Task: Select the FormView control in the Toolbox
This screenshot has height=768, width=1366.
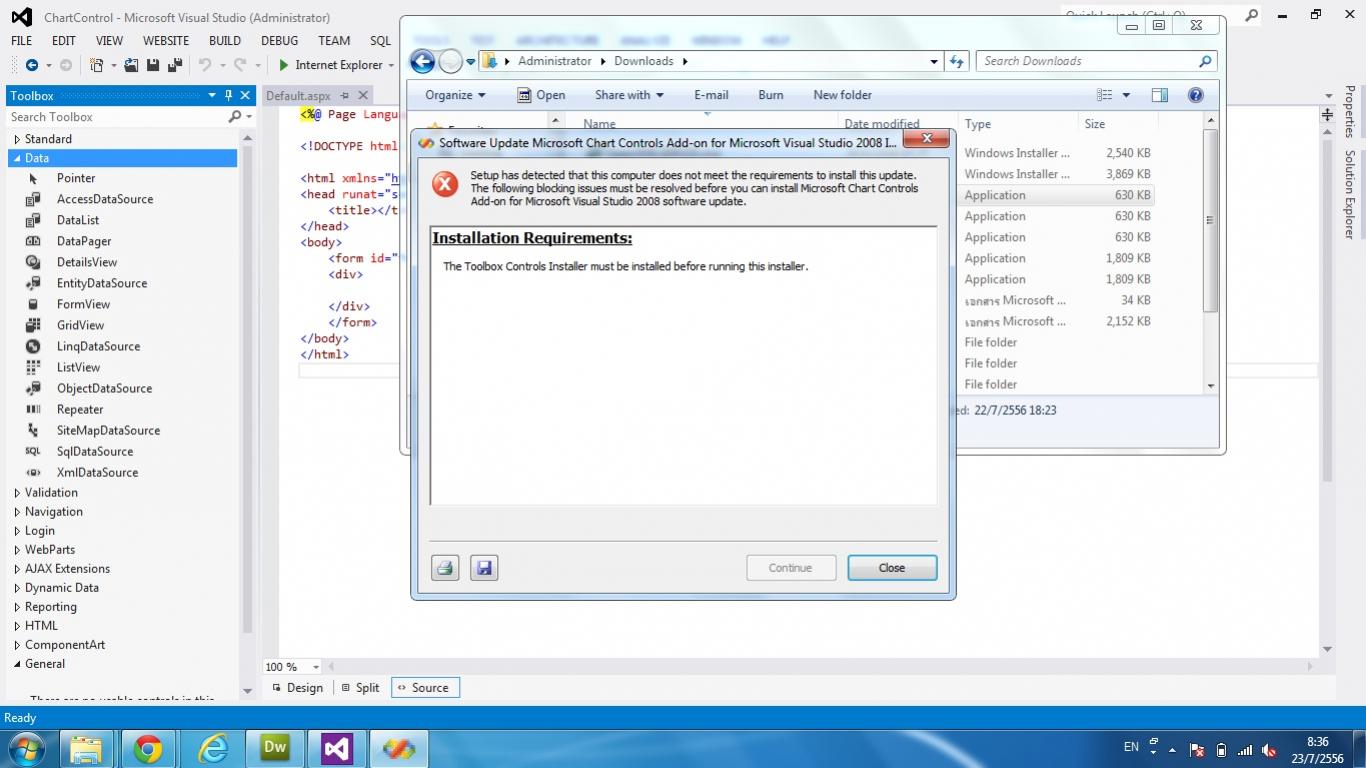Action: click(x=83, y=304)
